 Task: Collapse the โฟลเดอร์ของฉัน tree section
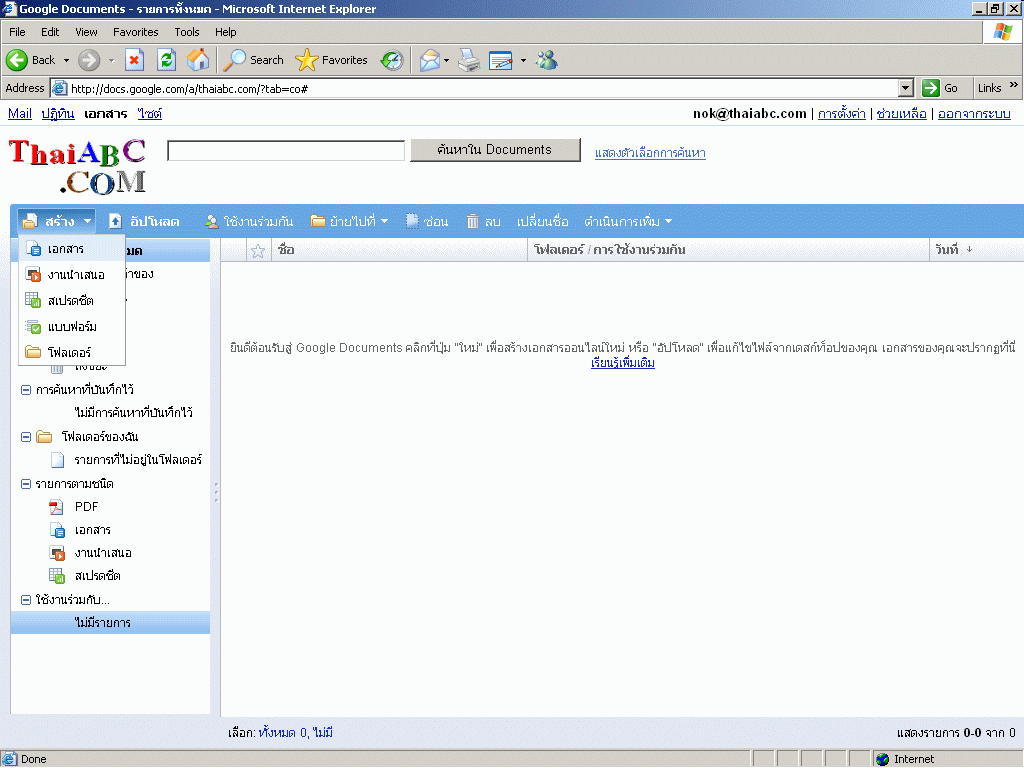tap(26, 437)
